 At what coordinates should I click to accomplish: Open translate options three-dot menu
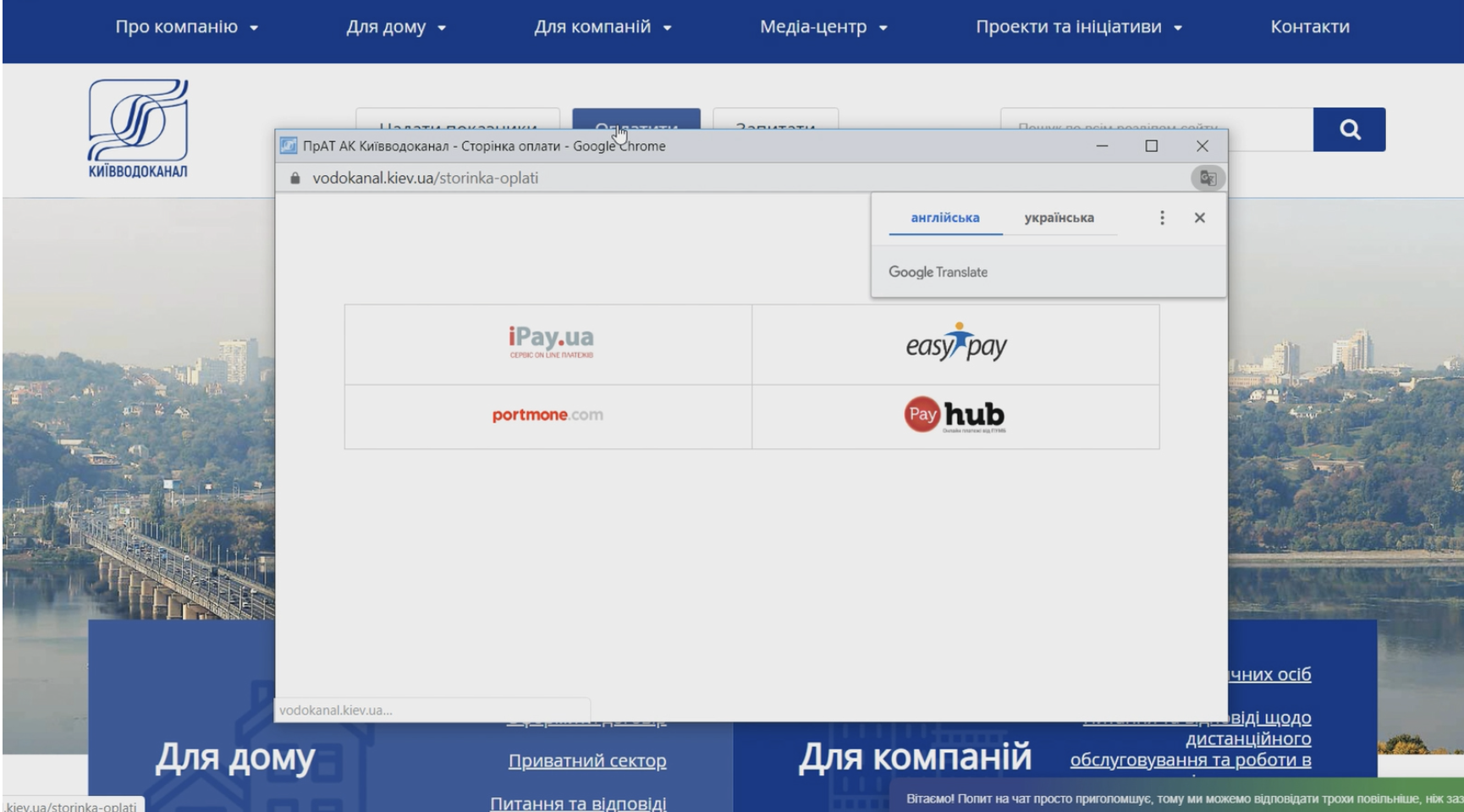click(x=1162, y=217)
